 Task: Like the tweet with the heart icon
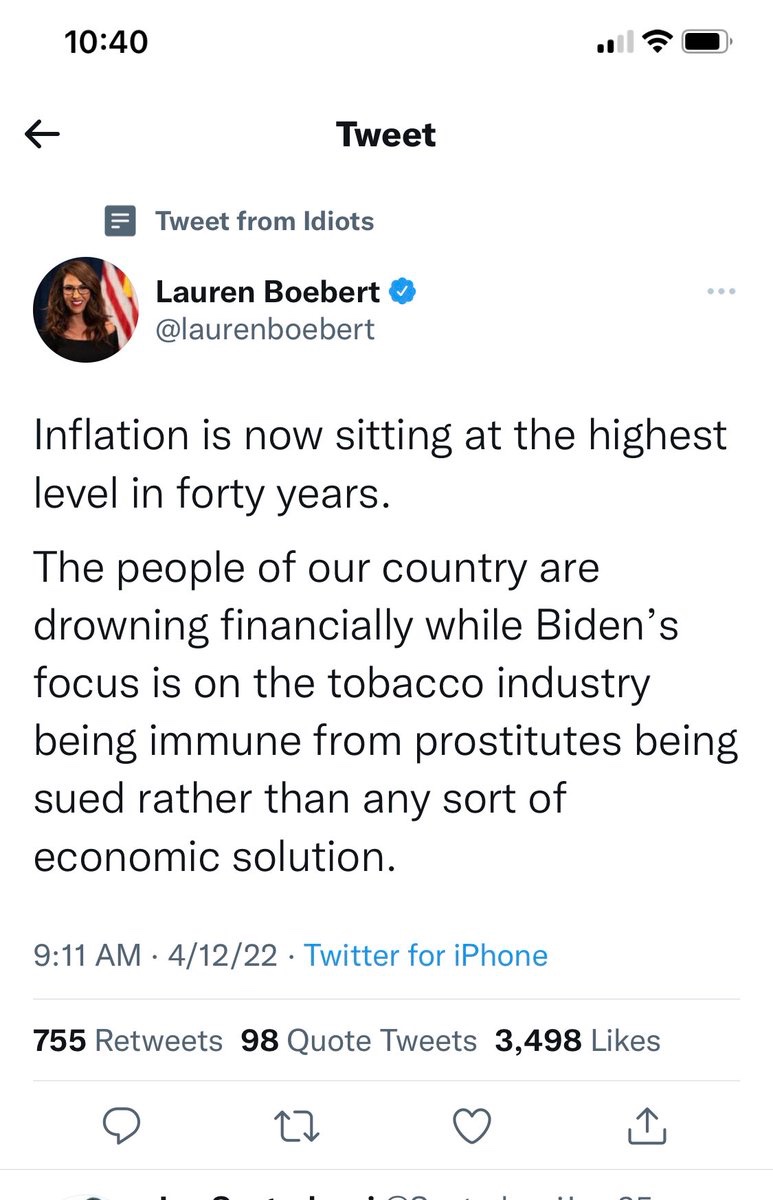tap(471, 1127)
